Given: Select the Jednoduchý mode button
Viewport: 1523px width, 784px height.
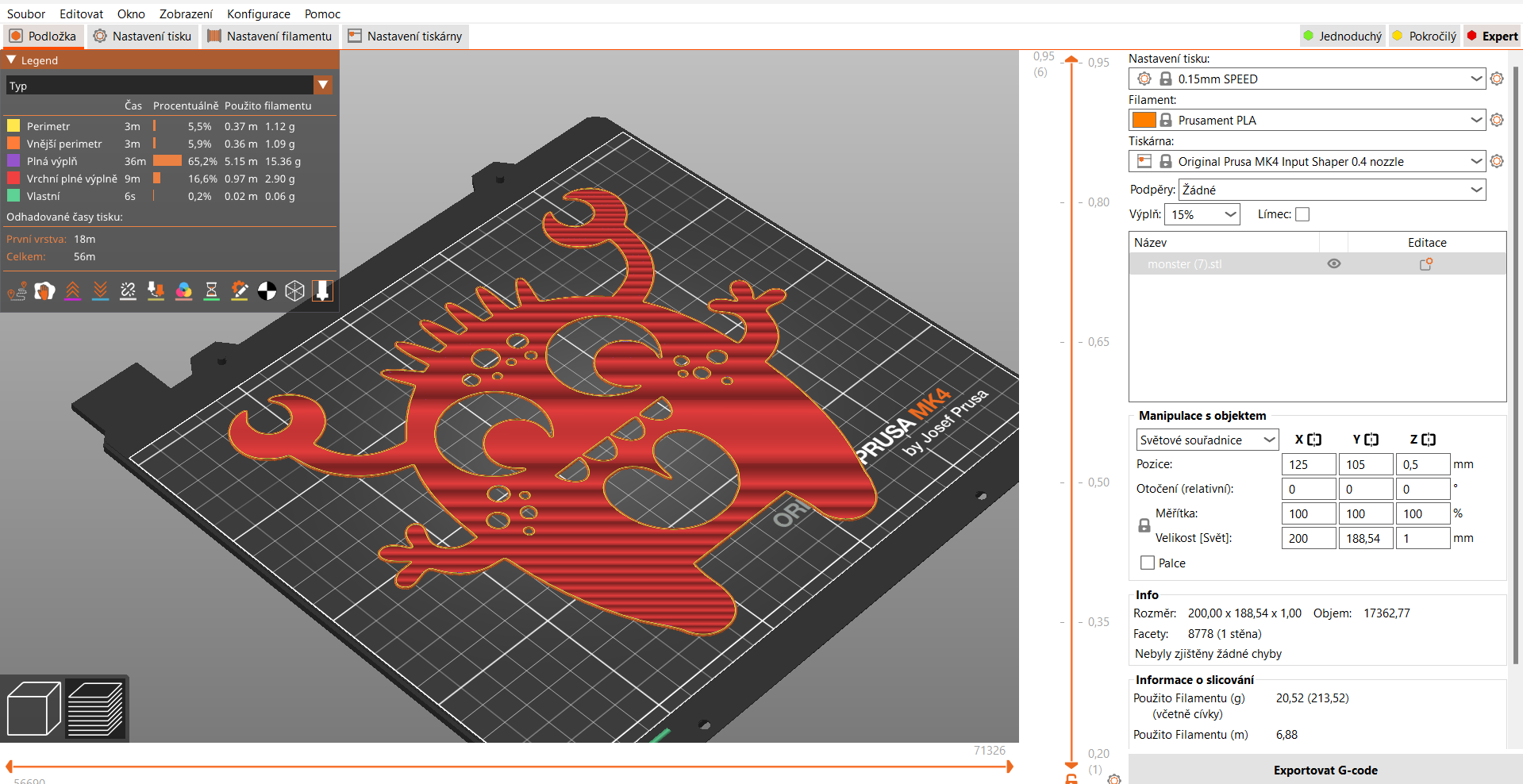Looking at the screenshot, I should 1343,36.
